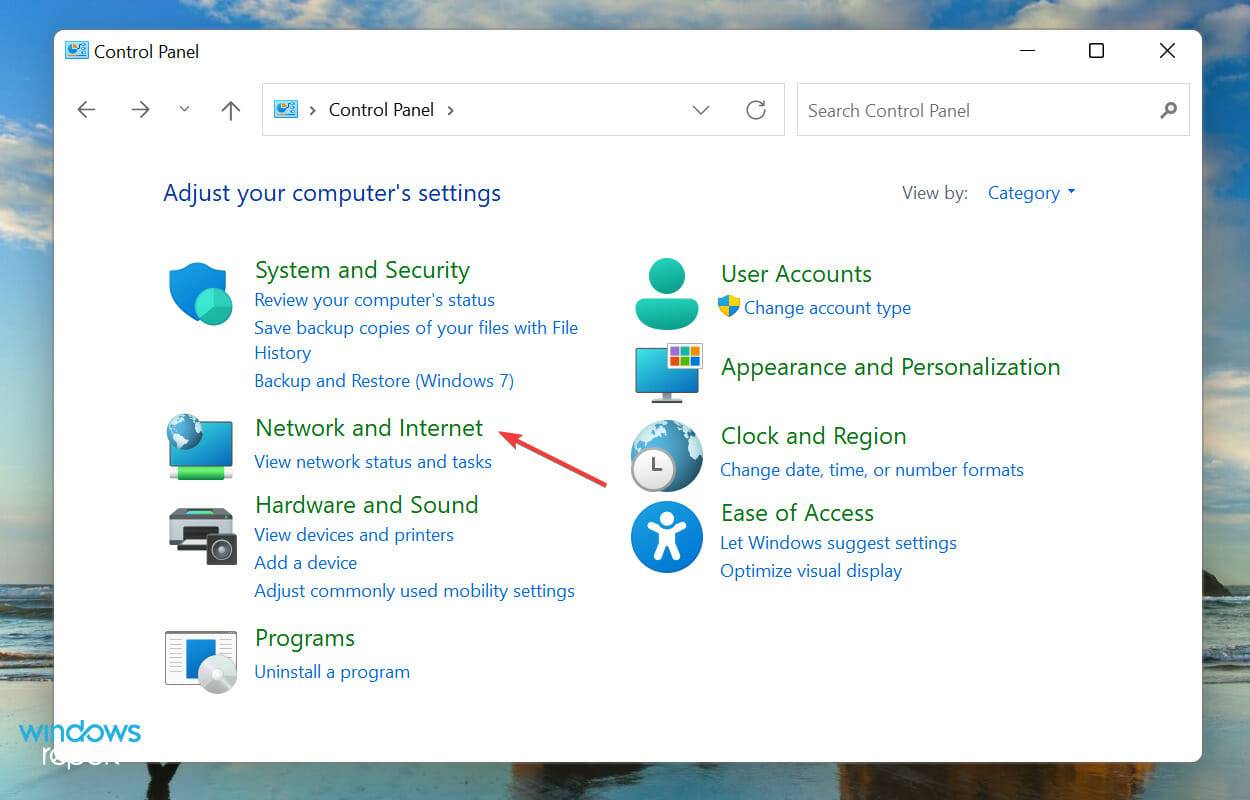Expand the address bar history dropdown
Image resolution: width=1250 pixels, height=800 pixels.
point(700,110)
